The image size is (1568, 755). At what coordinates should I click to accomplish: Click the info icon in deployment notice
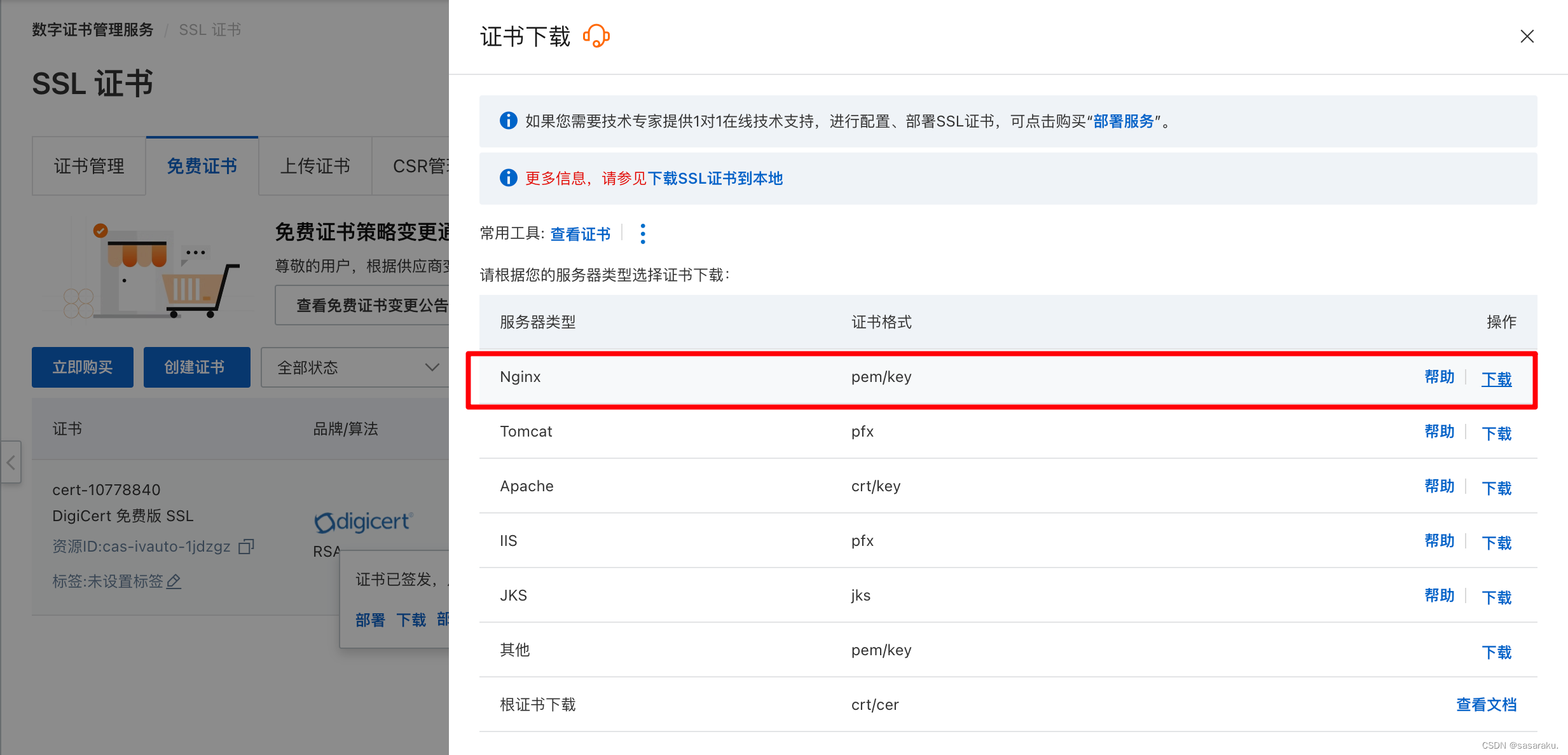[508, 121]
